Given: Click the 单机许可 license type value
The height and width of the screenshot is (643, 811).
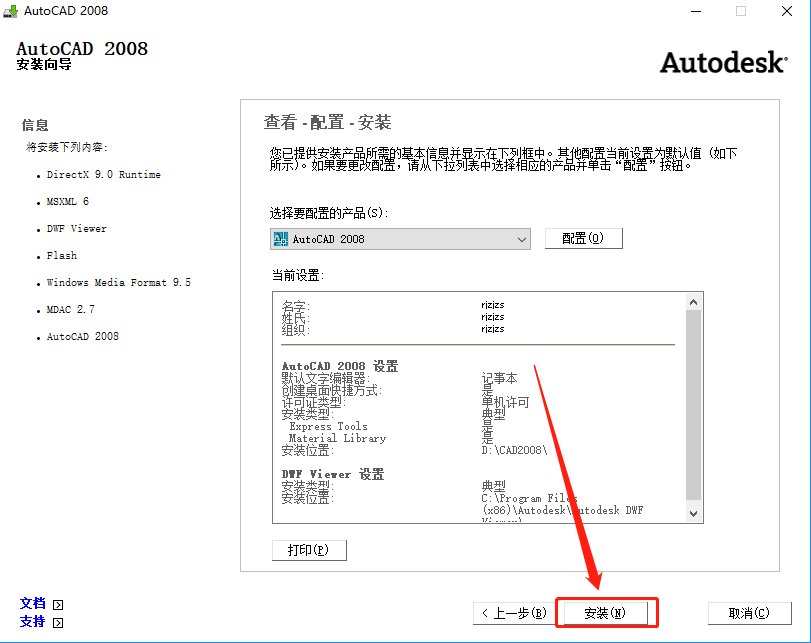Looking at the screenshot, I should click(505, 402).
